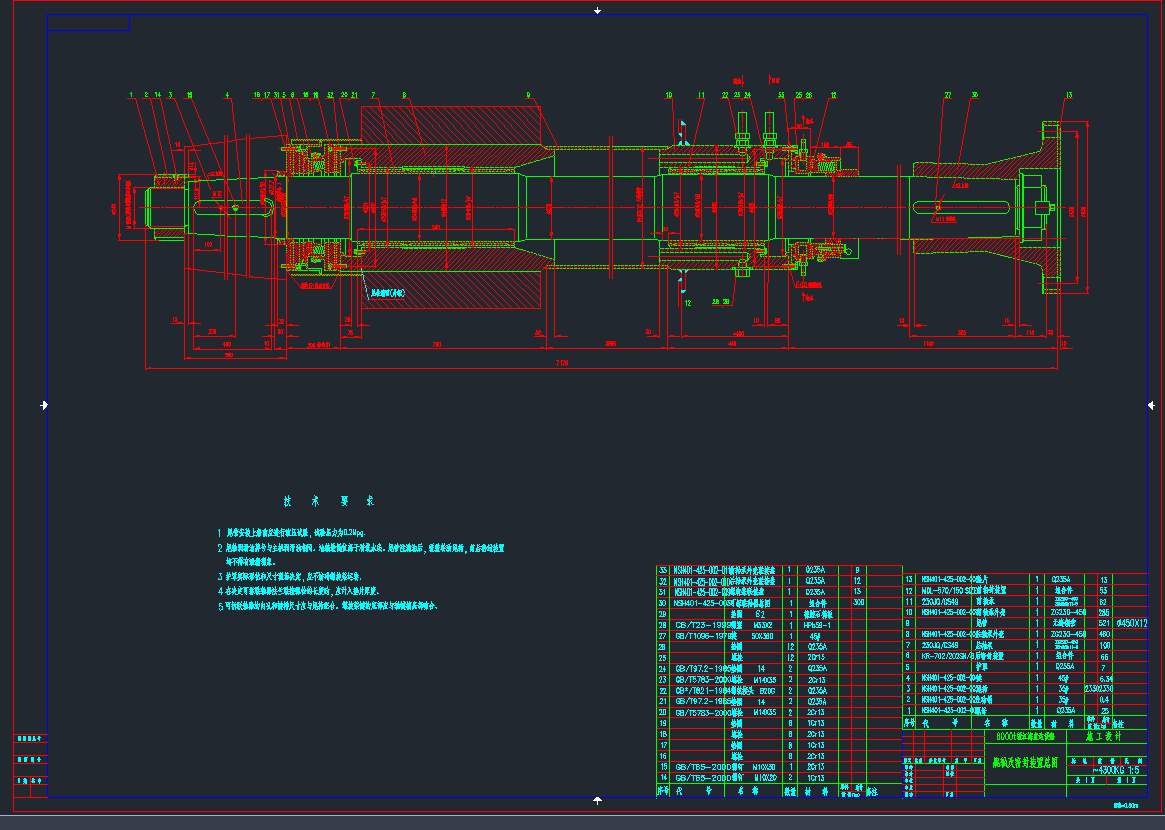This screenshot has width=1165, height=830.
Task: Click the 790 length dimension
Action: pos(437,344)
